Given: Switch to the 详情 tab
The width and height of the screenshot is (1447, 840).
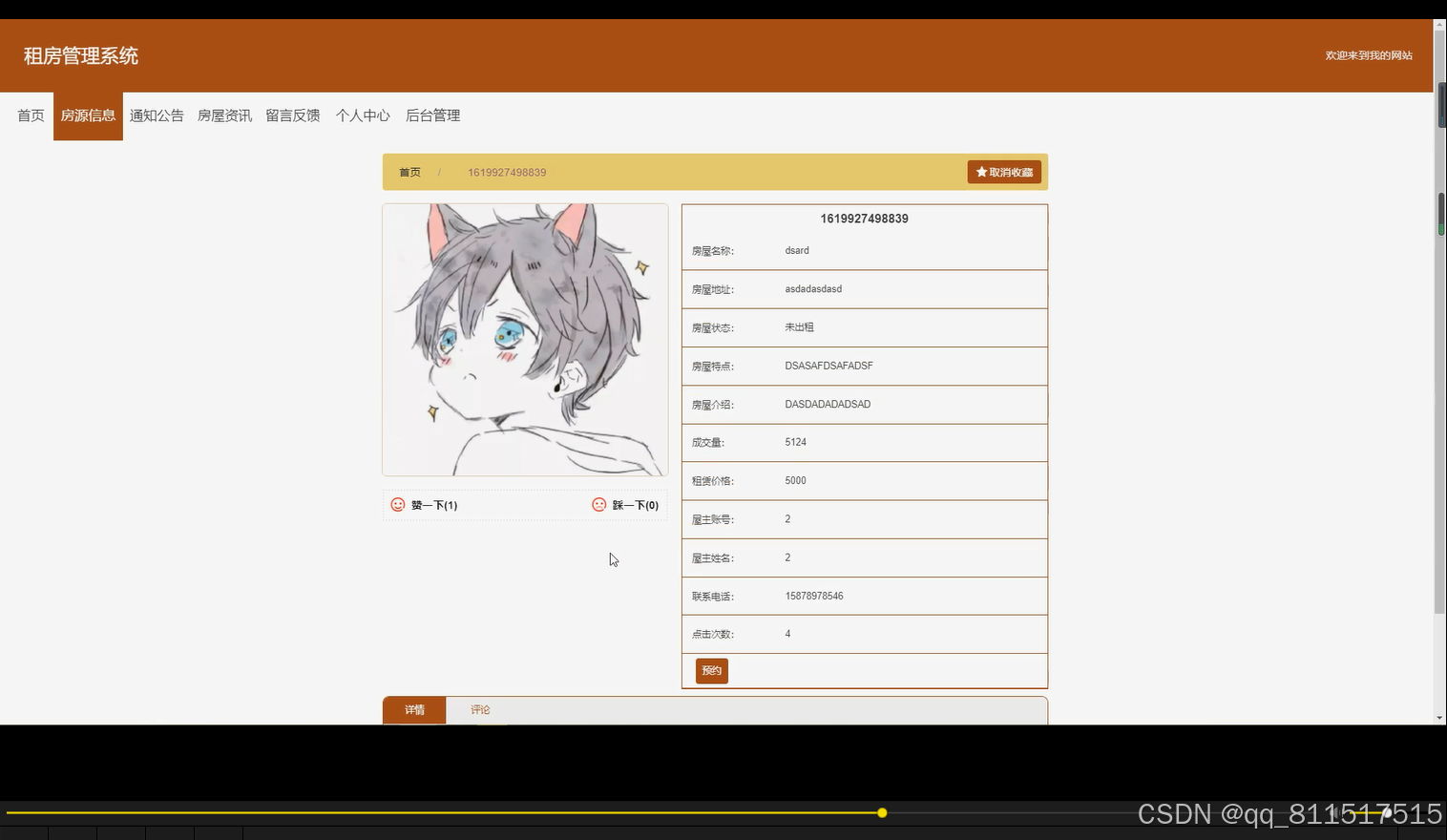Looking at the screenshot, I should pos(414,709).
